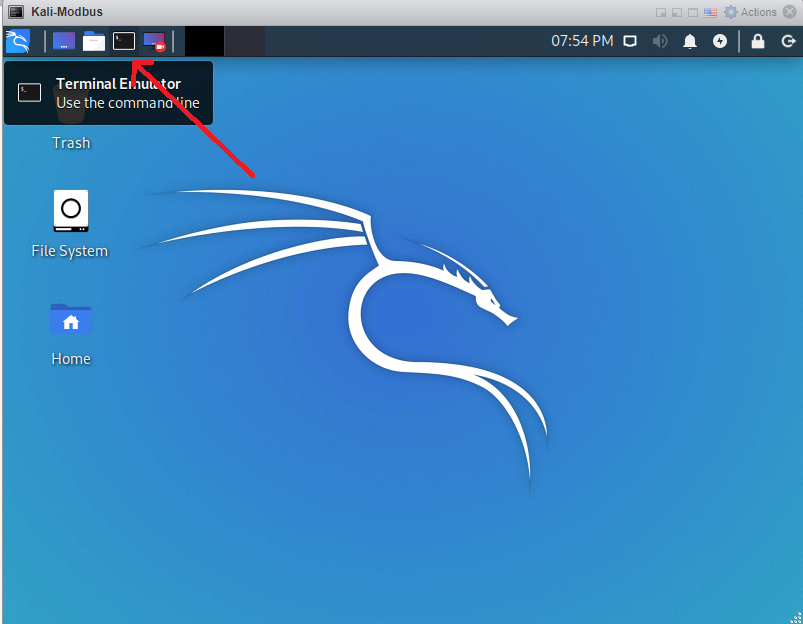Click the notification bell icon
This screenshot has height=624, width=803.
pyautogui.click(x=690, y=41)
